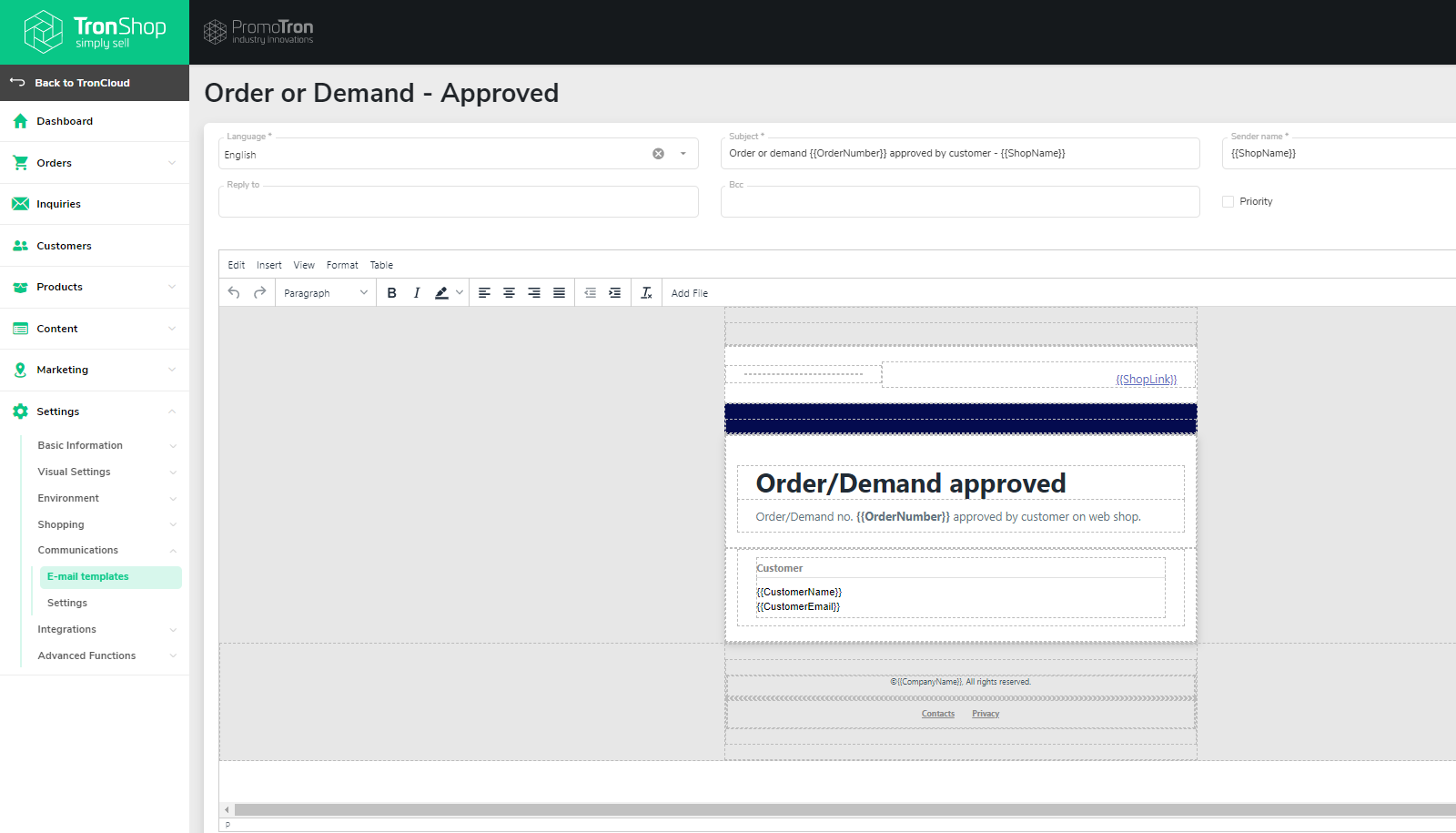Justify text alignment
This screenshot has width=1456, height=833.
pos(559,292)
